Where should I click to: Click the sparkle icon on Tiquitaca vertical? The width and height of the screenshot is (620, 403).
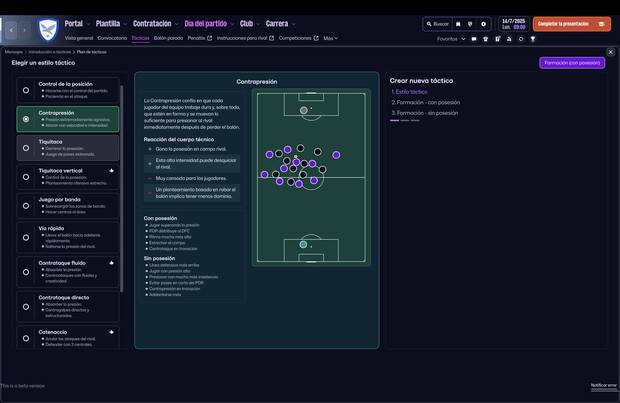pos(112,171)
